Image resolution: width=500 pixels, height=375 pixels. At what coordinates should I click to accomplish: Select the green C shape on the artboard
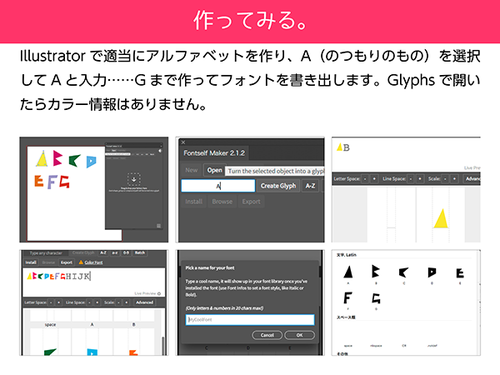pyautogui.click(x=75, y=160)
